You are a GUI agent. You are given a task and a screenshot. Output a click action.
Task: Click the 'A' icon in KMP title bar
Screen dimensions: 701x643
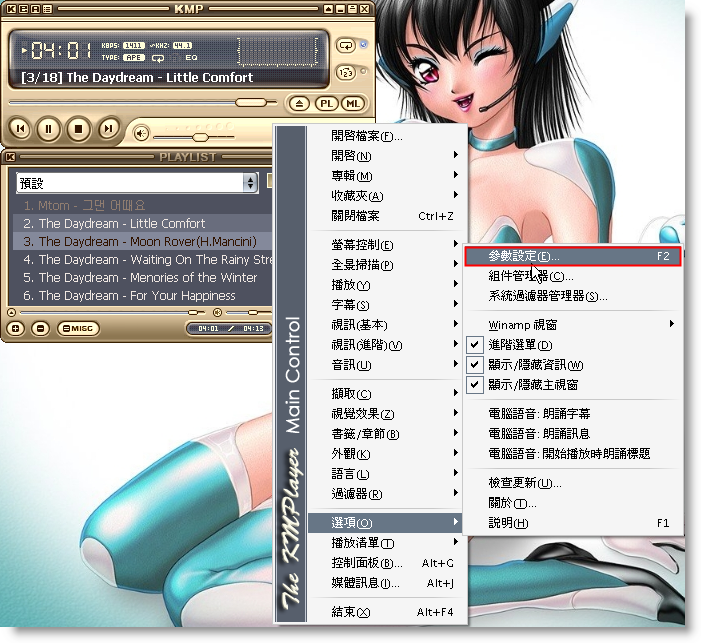pos(35,9)
